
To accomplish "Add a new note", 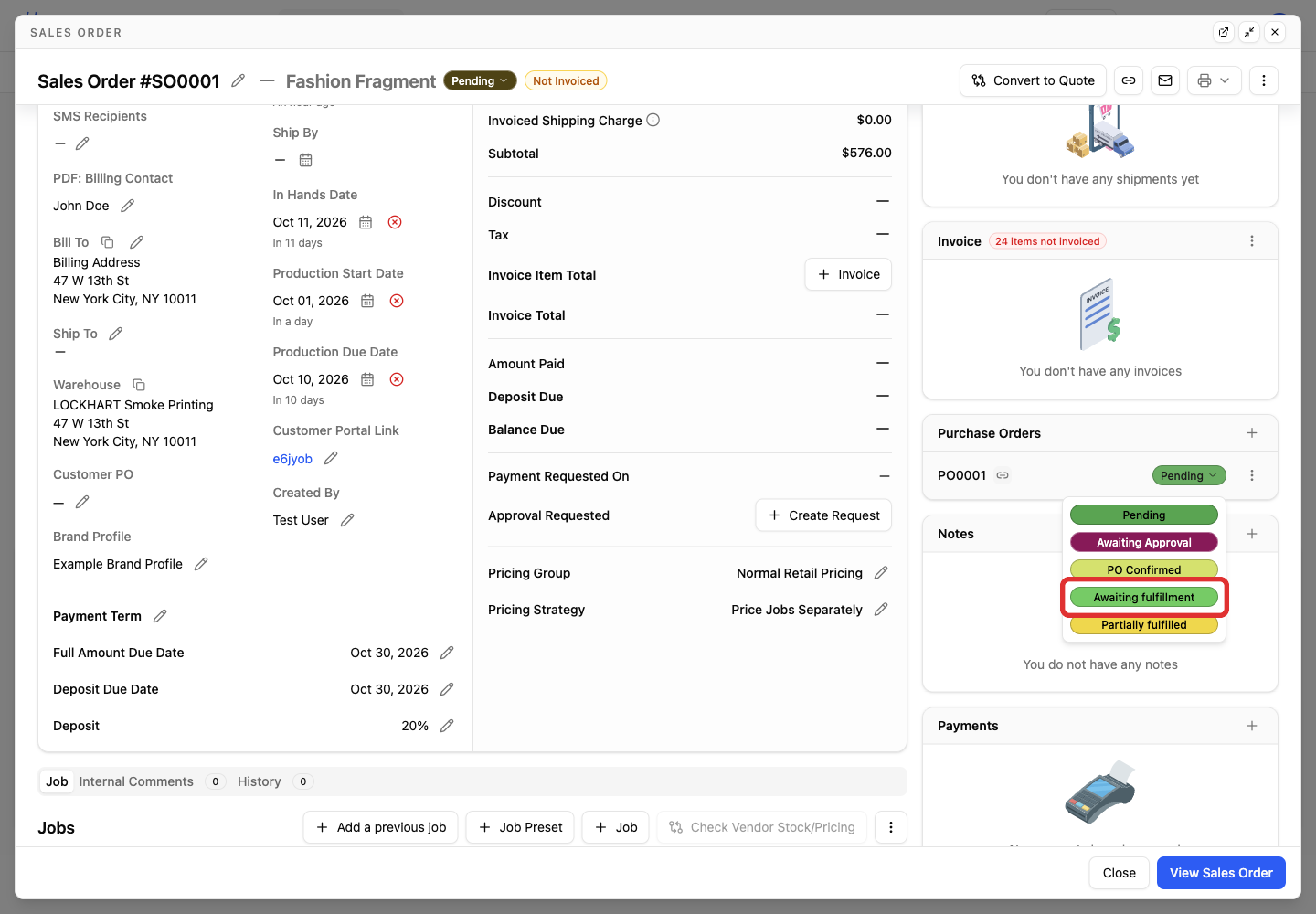I will 1252,534.
